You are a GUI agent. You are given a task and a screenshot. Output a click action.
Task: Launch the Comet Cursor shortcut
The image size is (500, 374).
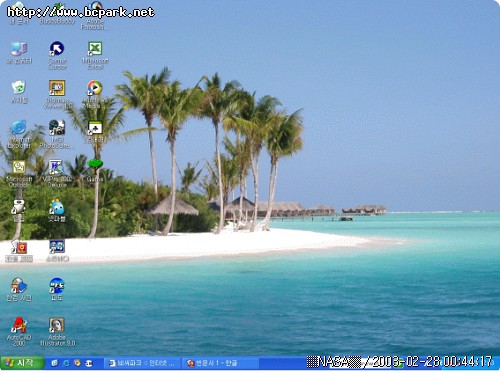(x=57, y=55)
